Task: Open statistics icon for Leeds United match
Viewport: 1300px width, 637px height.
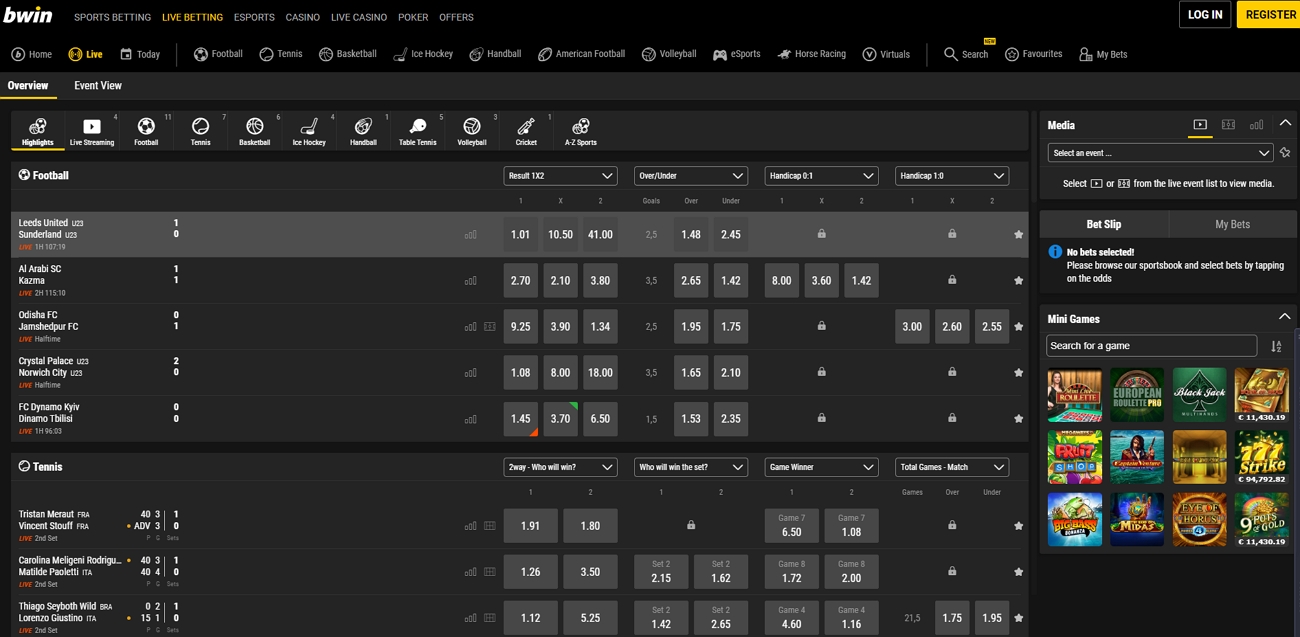Action: pyautogui.click(x=470, y=235)
